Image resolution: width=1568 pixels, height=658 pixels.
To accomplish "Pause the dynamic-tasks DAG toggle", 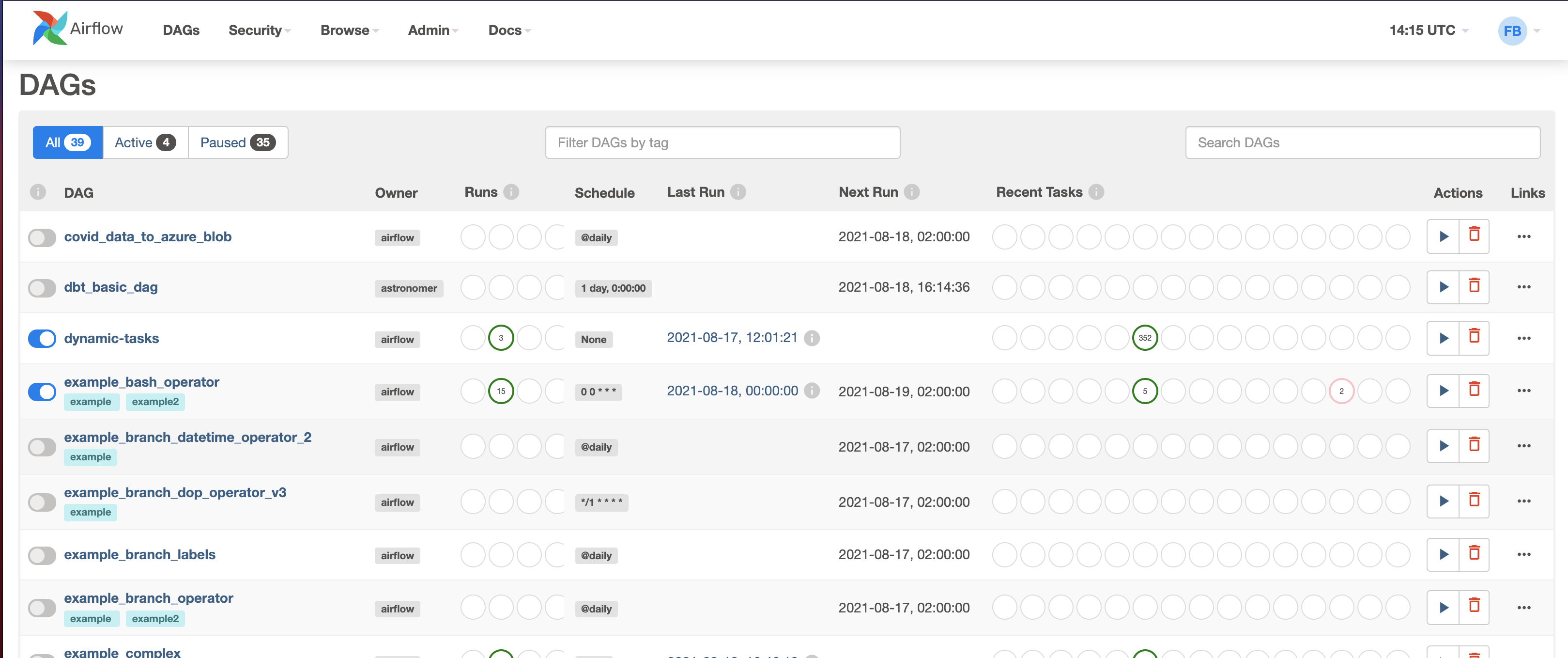I will 42,339.
